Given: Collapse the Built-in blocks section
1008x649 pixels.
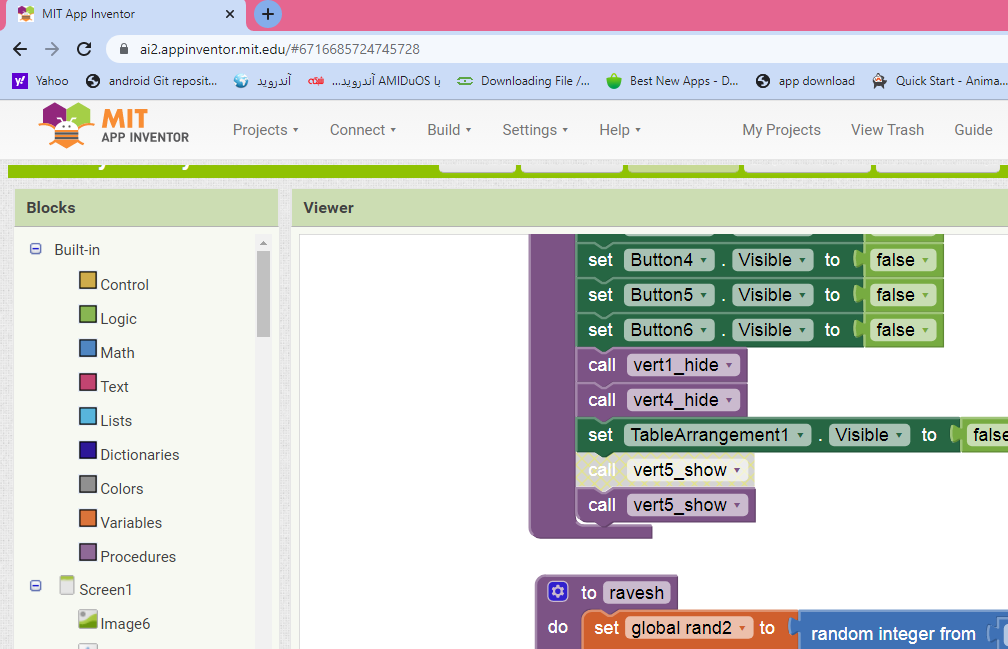Looking at the screenshot, I should point(36,250).
